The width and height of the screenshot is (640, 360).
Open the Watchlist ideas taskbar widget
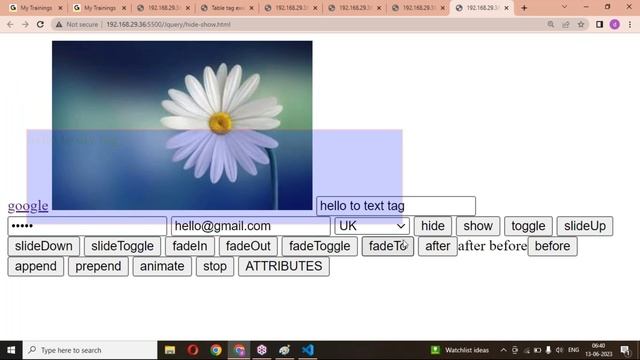(460, 350)
